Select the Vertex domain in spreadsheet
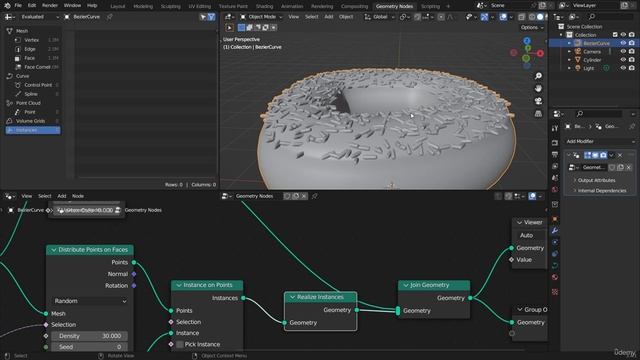This screenshot has width=640, height=360. pyautogui.click(x=32, y=40)
